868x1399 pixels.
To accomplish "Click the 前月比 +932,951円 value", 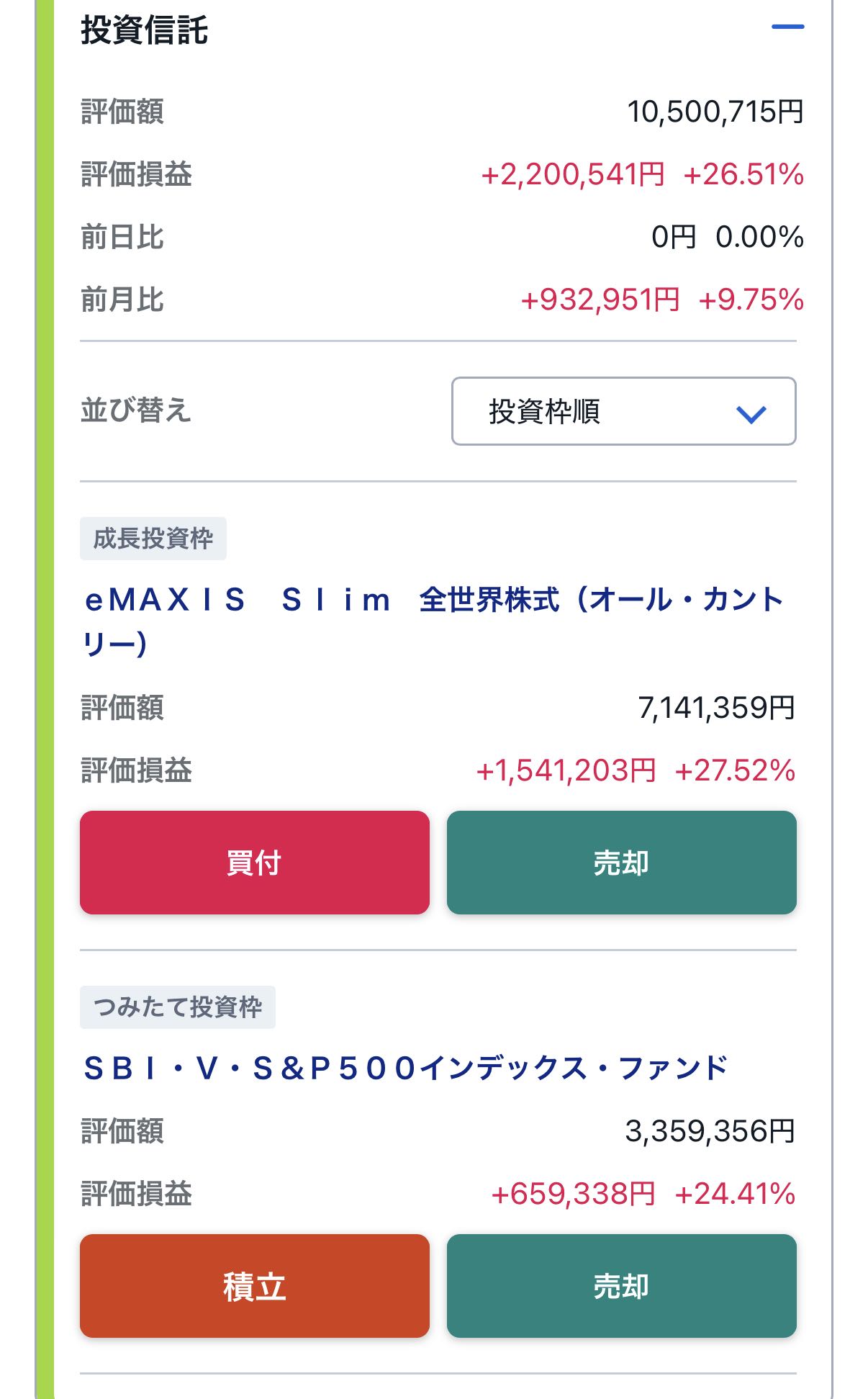I will pos(600,300).
